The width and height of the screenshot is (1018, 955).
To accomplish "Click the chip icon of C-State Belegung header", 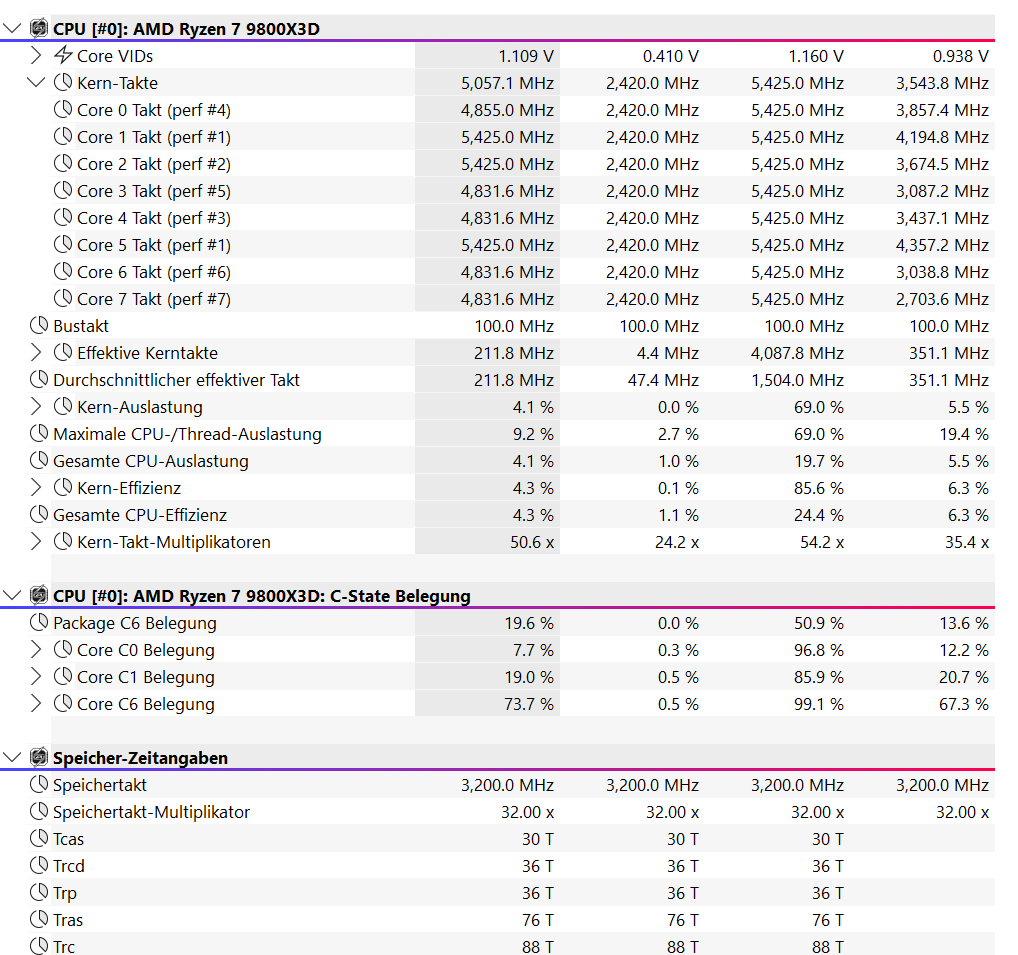I will [x=39, y=595].
